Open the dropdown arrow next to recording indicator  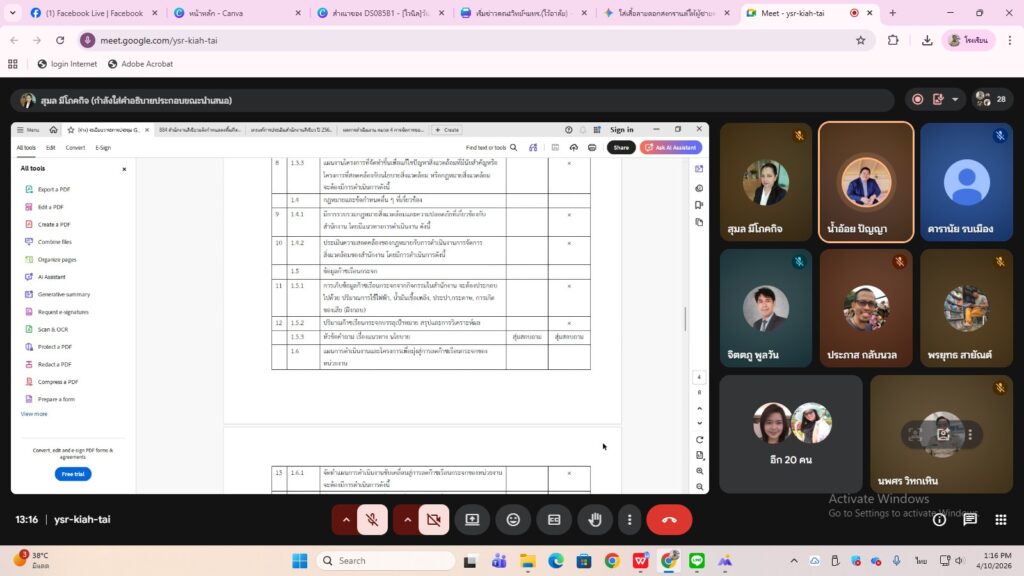[956, 100]
